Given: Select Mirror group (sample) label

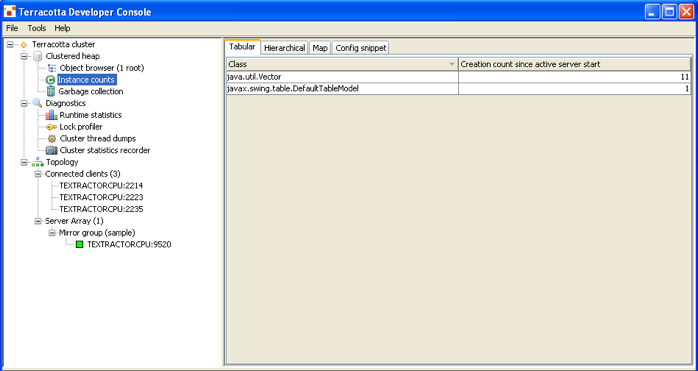Looking at the screenshot, I should pyautogui.click(x=97, y=233).
